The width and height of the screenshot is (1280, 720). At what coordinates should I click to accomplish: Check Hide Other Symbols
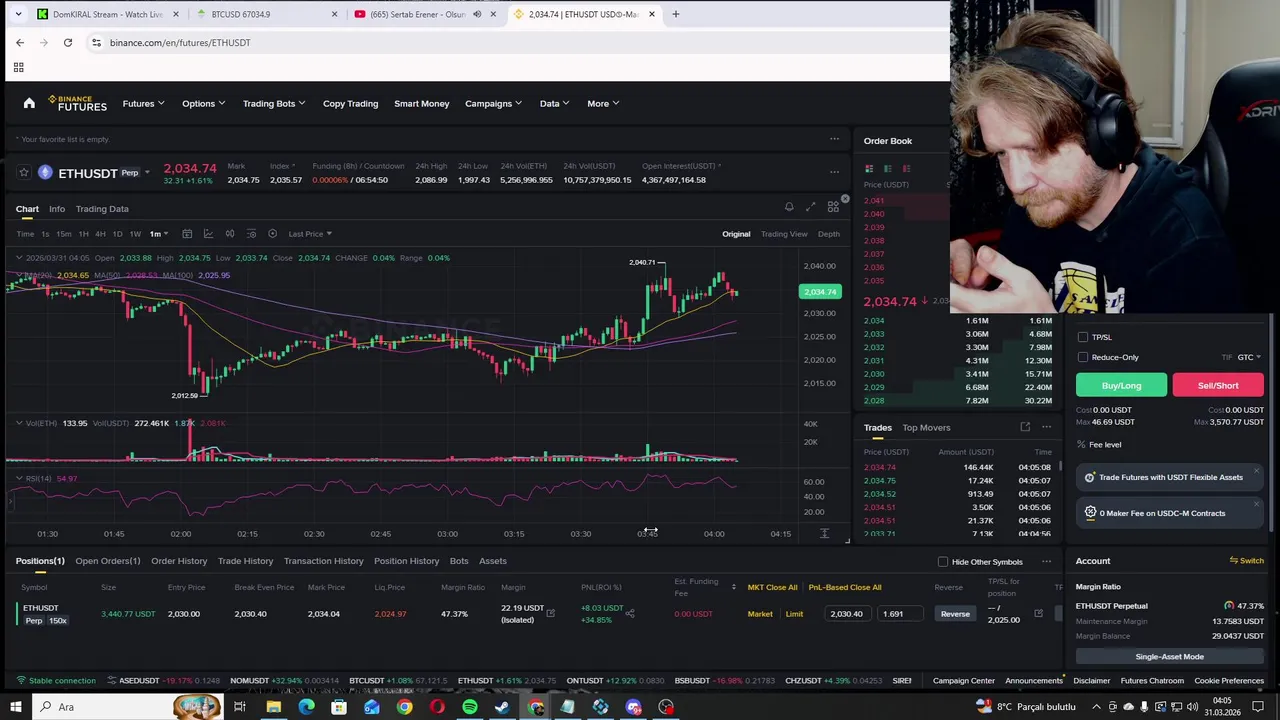coord(943,562)
